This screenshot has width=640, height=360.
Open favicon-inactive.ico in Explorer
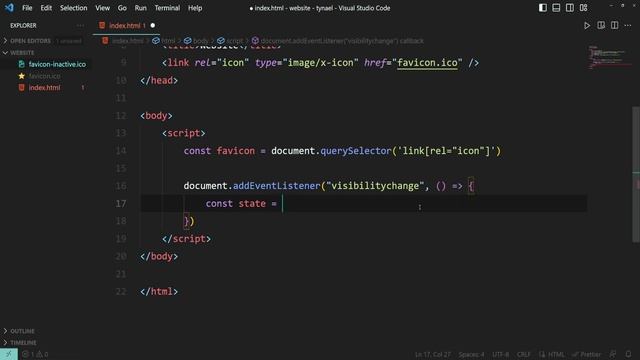point(57,64)
